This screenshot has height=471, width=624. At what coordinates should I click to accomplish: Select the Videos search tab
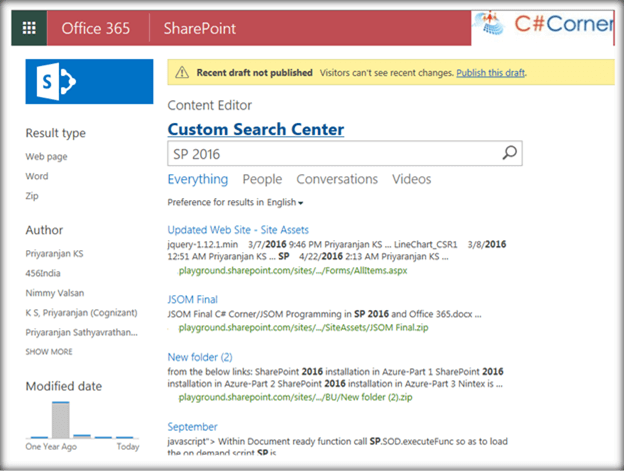pyautogui.click(x=412, y=180)
